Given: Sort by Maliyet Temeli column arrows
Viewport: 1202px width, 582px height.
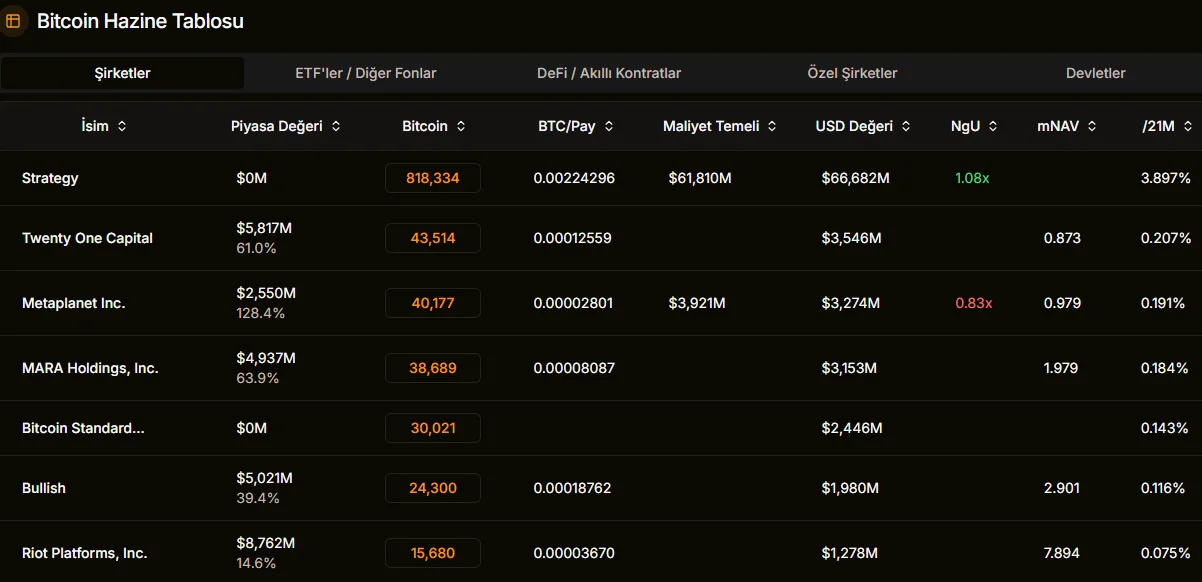Looking at the screenshot, I should coord(772,127).
